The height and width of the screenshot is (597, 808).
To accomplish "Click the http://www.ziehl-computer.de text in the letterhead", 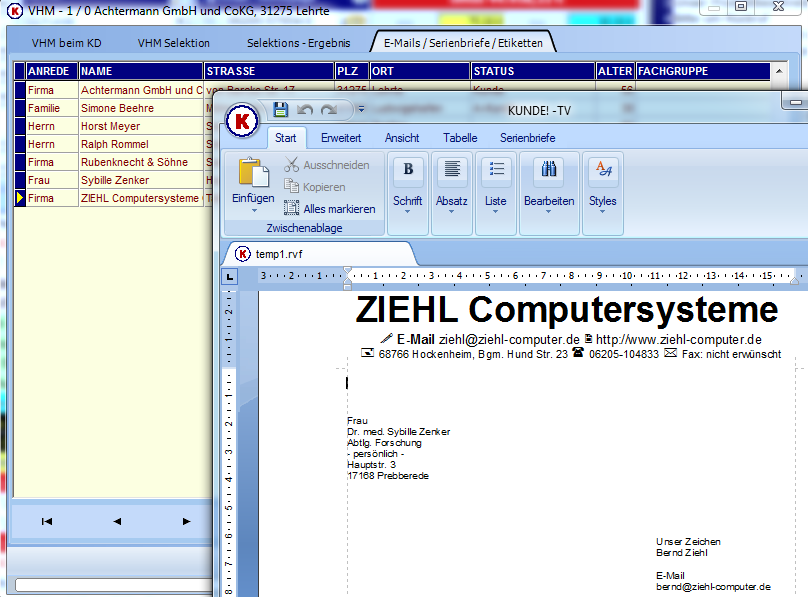I will click(x=679, y=339).
